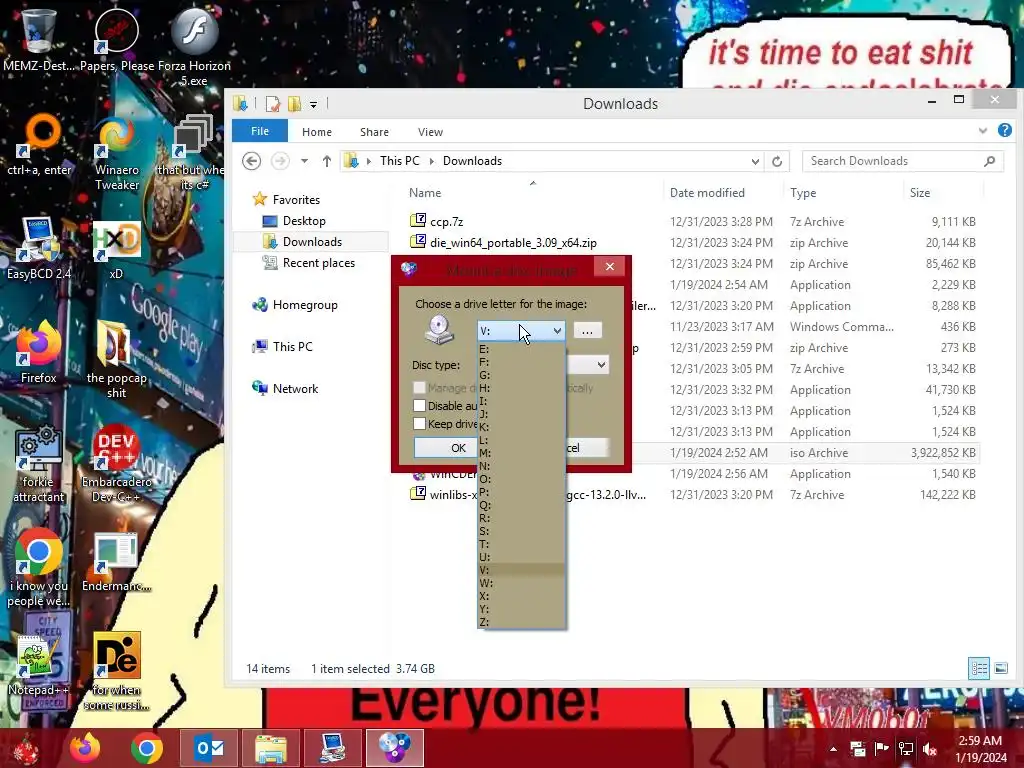Viewport: 1024px width, 768px height.
Task: Choose drive letter Z: from list
Action: [521, 622]
